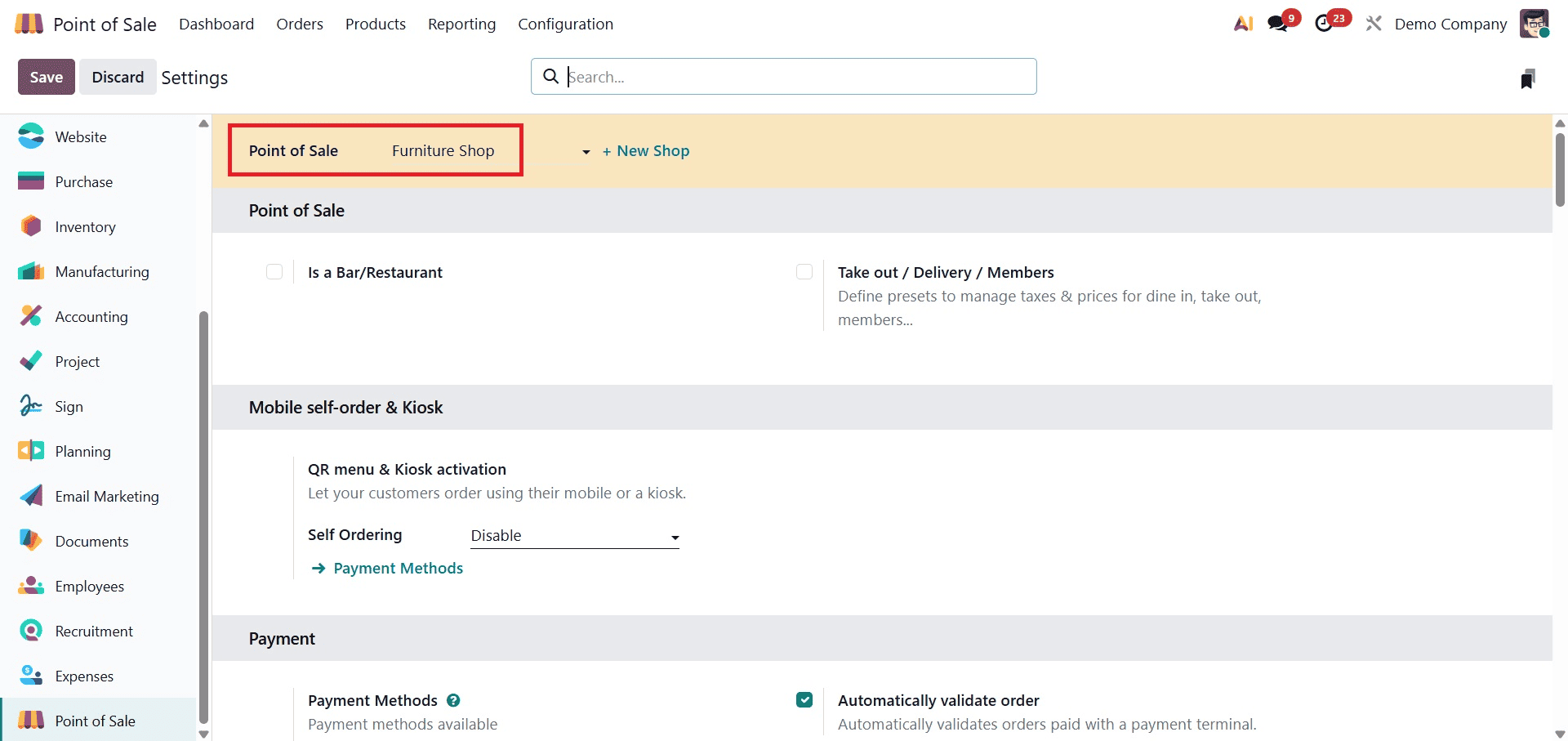This screenshot has height=741, width=1568.
Task: Open the Dashboard menu
Action: (x=216, y=24)
